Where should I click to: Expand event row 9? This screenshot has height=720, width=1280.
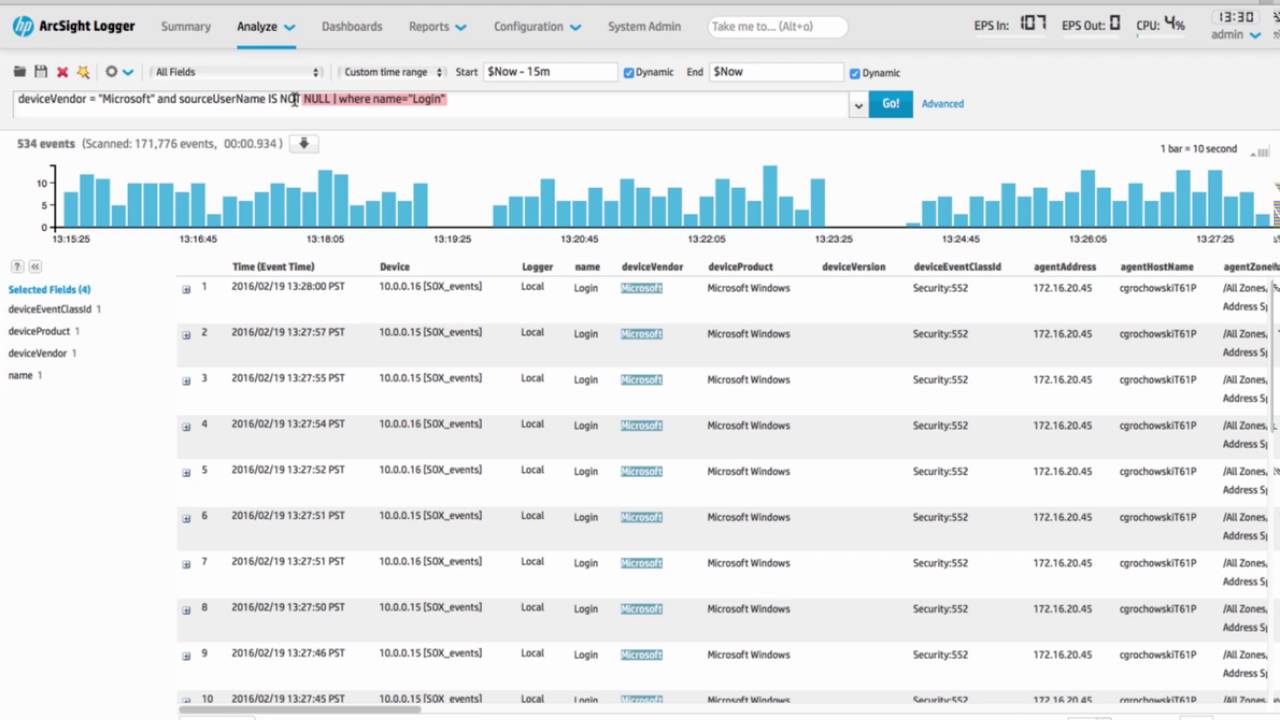pos(186,657)
